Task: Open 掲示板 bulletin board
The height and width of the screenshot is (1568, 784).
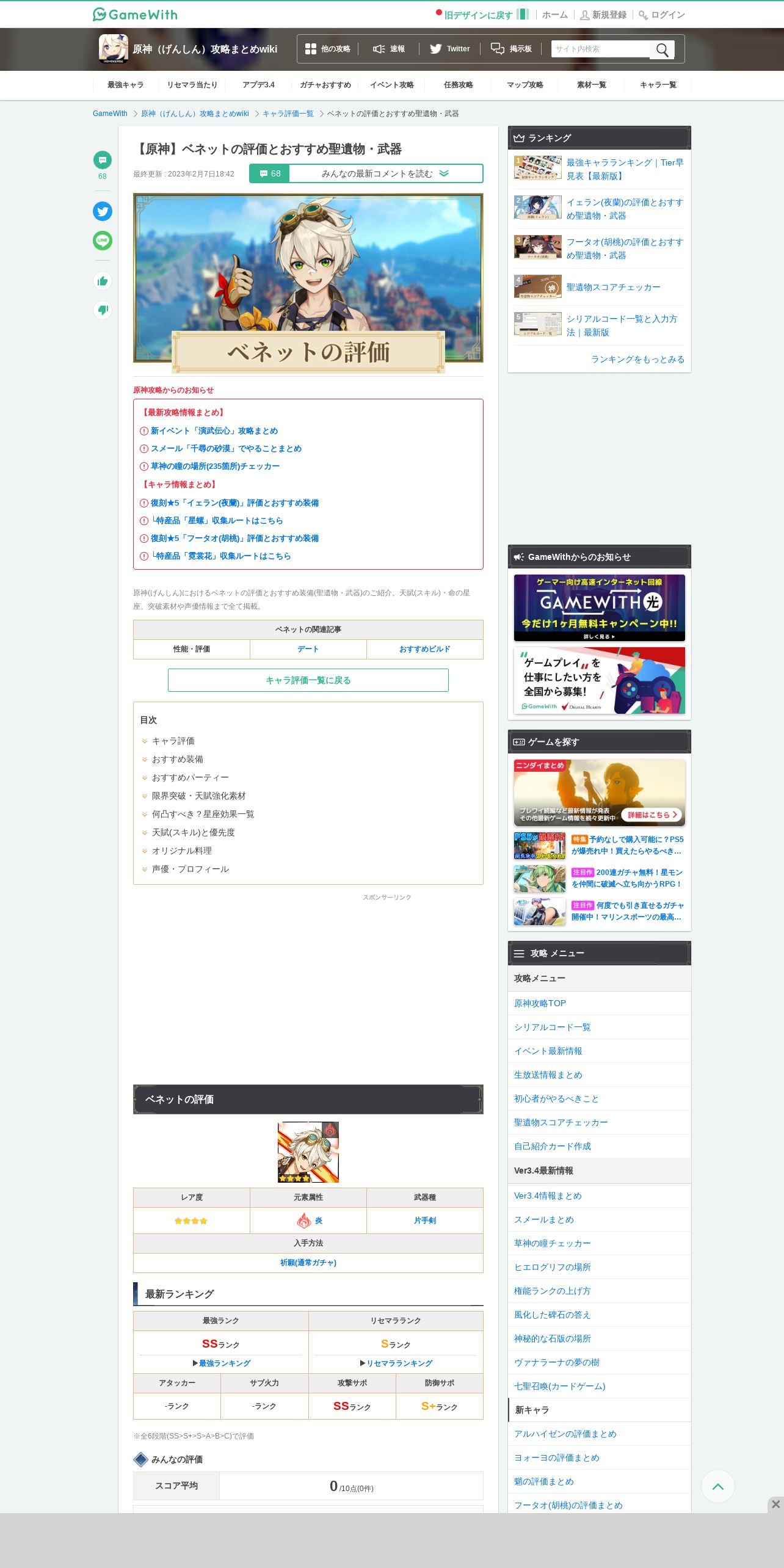Action: tap(512, 49)
